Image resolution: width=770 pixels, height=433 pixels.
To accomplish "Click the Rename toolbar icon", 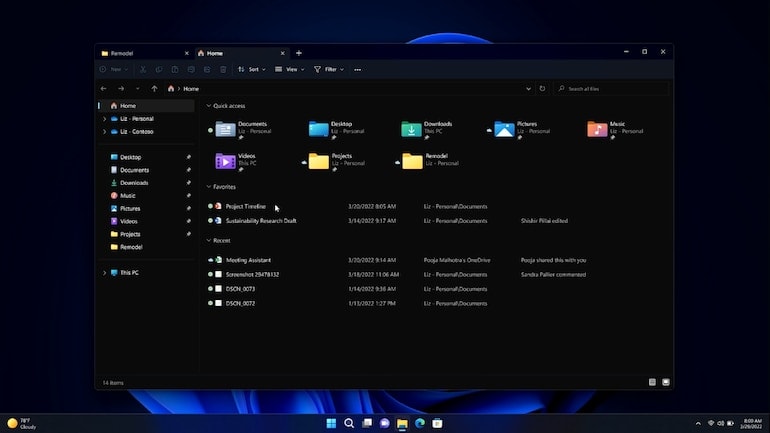I will 191,70.
